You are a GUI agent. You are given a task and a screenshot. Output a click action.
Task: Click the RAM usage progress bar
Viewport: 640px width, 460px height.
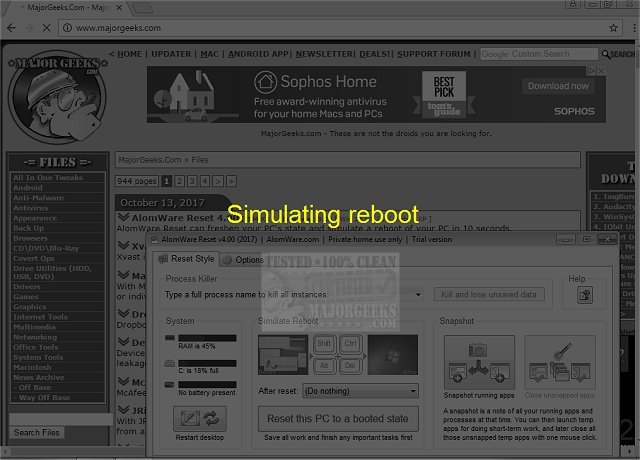(207, 338)
